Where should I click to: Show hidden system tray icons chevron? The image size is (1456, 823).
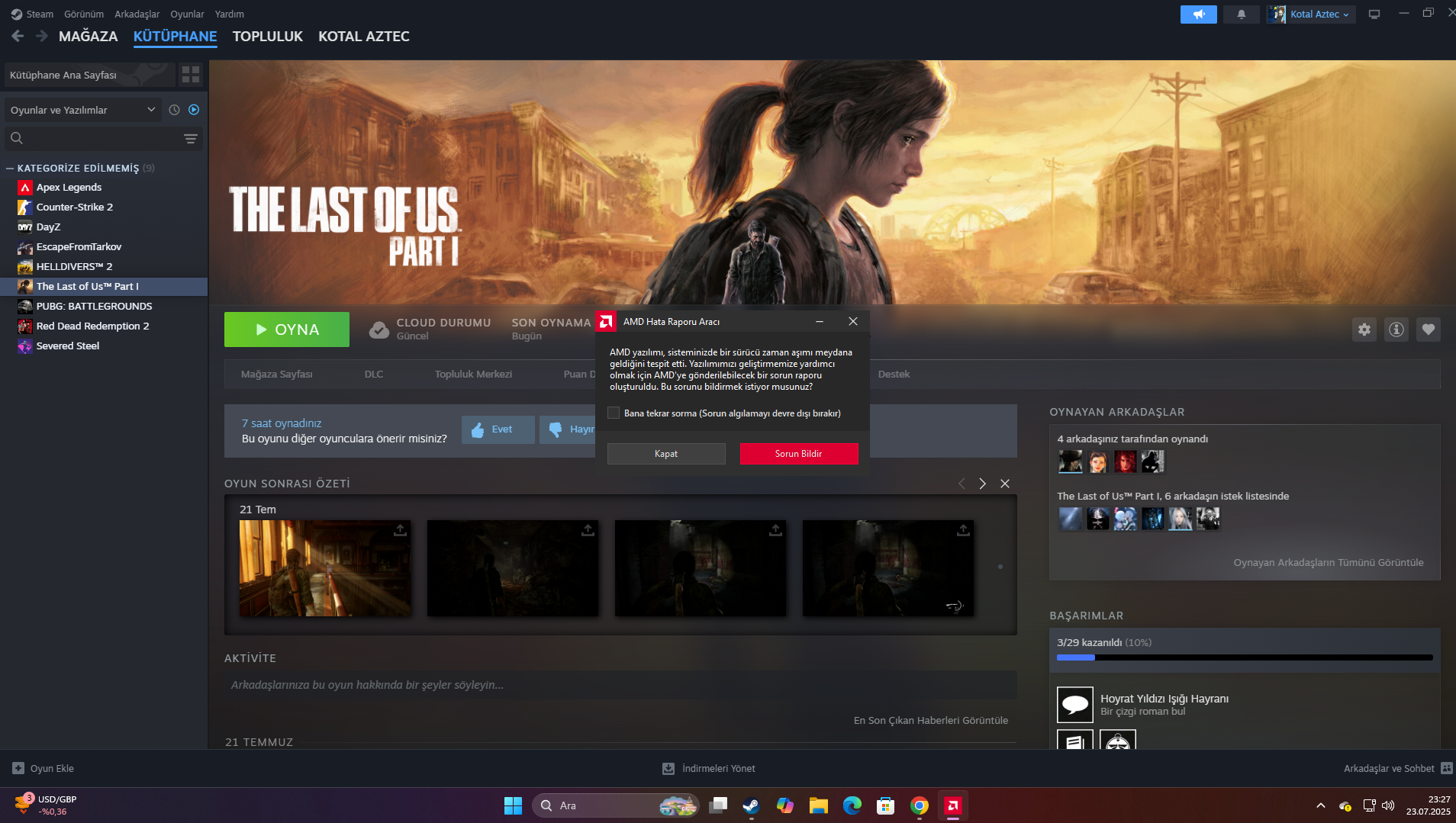tap(1321, 805)
